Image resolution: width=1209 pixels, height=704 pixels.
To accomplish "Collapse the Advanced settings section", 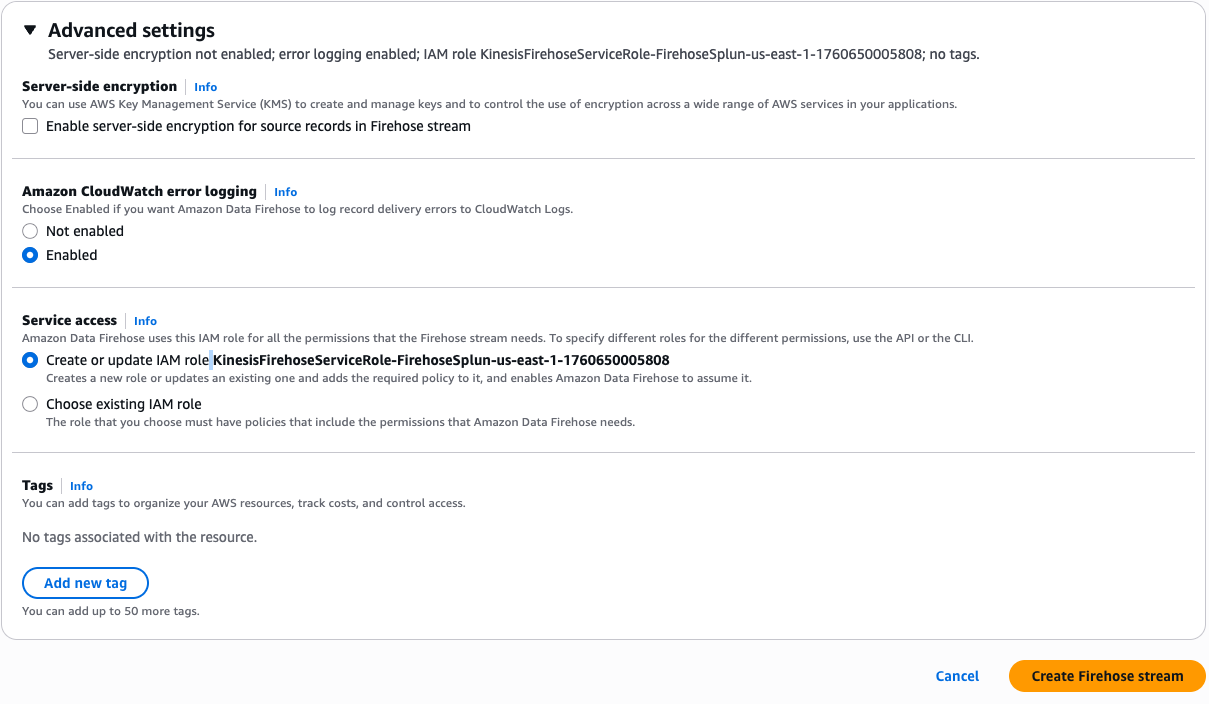I will click(30, 29).
